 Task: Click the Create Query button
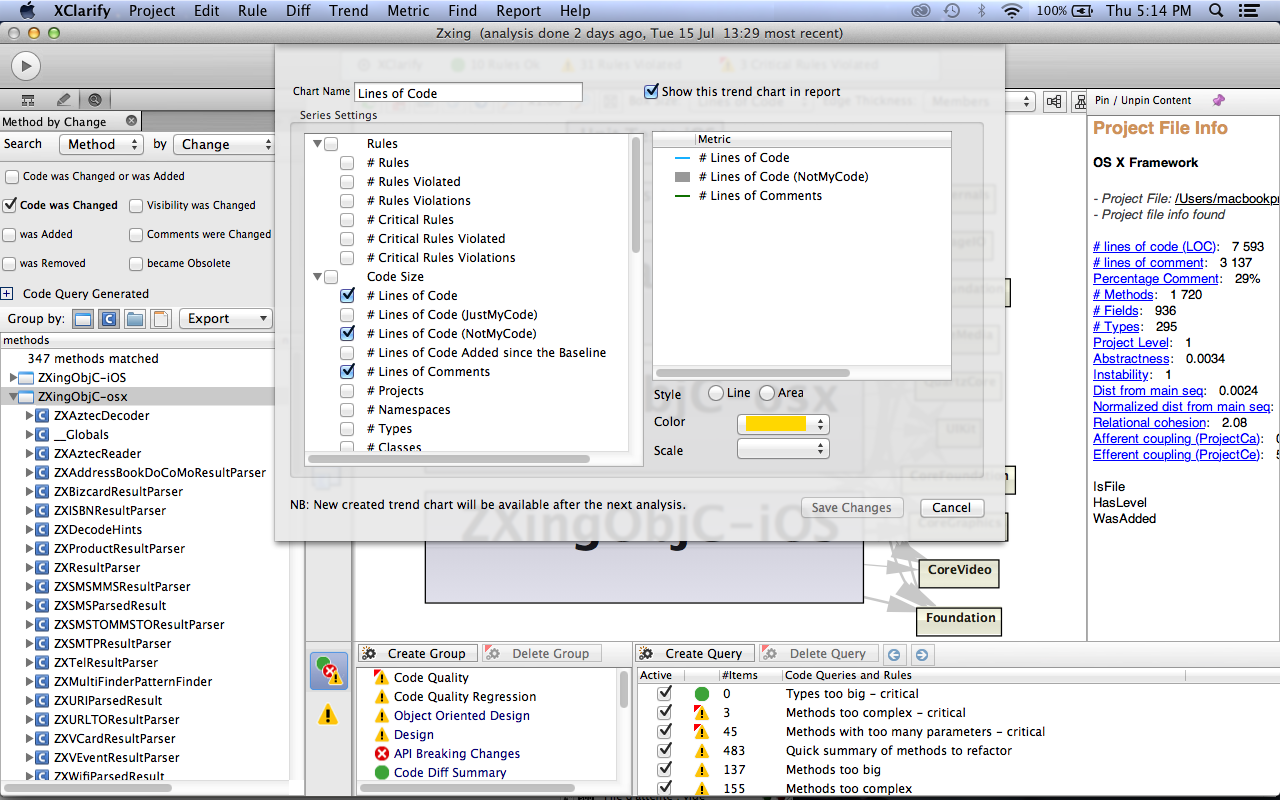[x=695, y=654]
